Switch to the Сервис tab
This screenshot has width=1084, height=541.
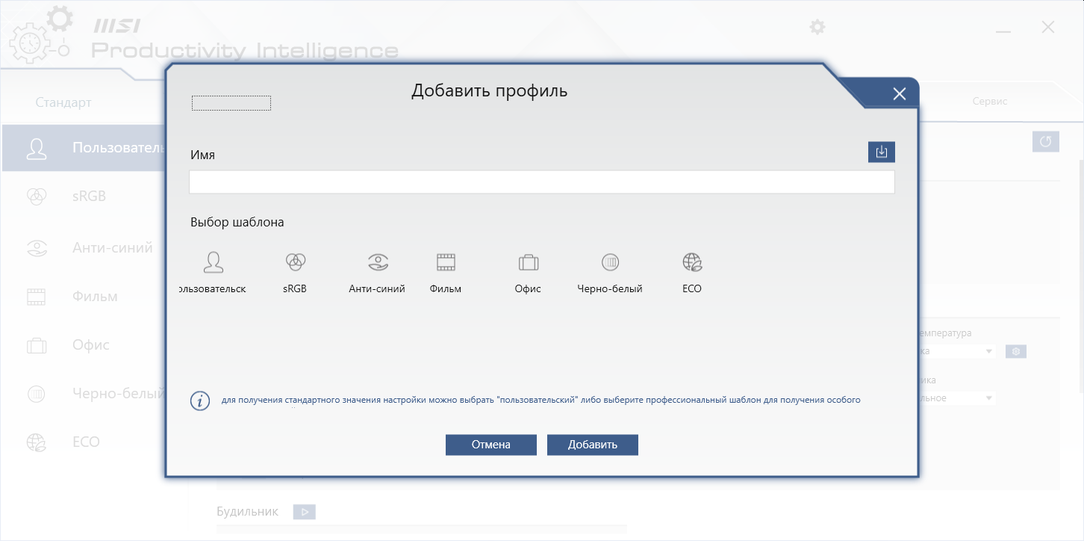click(990, 101)
